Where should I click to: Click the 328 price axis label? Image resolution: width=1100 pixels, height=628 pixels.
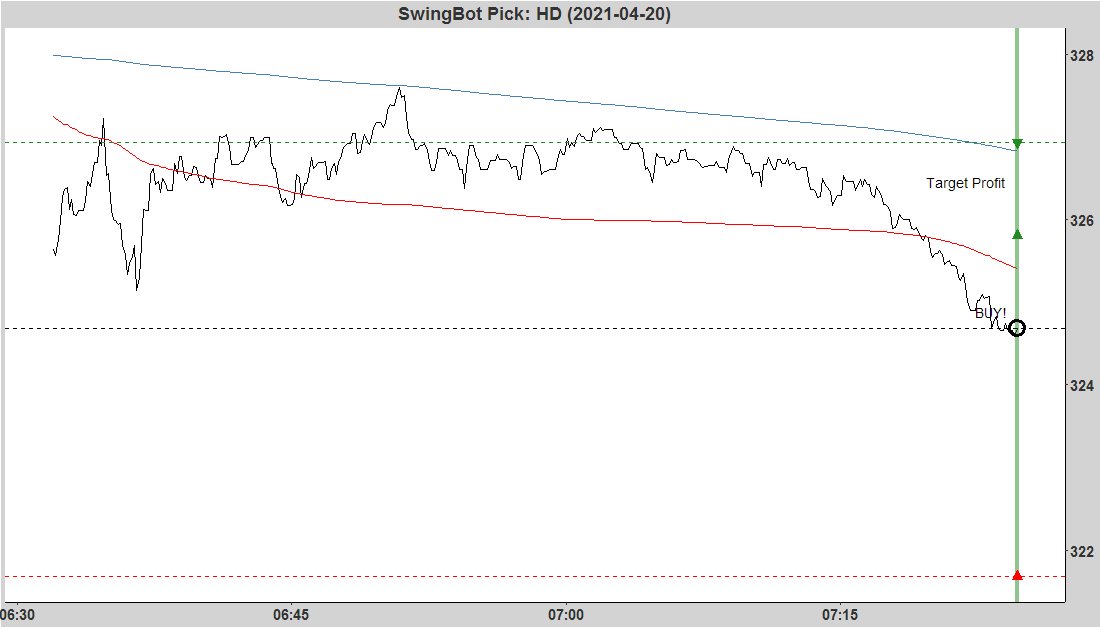click(1081, 55)
